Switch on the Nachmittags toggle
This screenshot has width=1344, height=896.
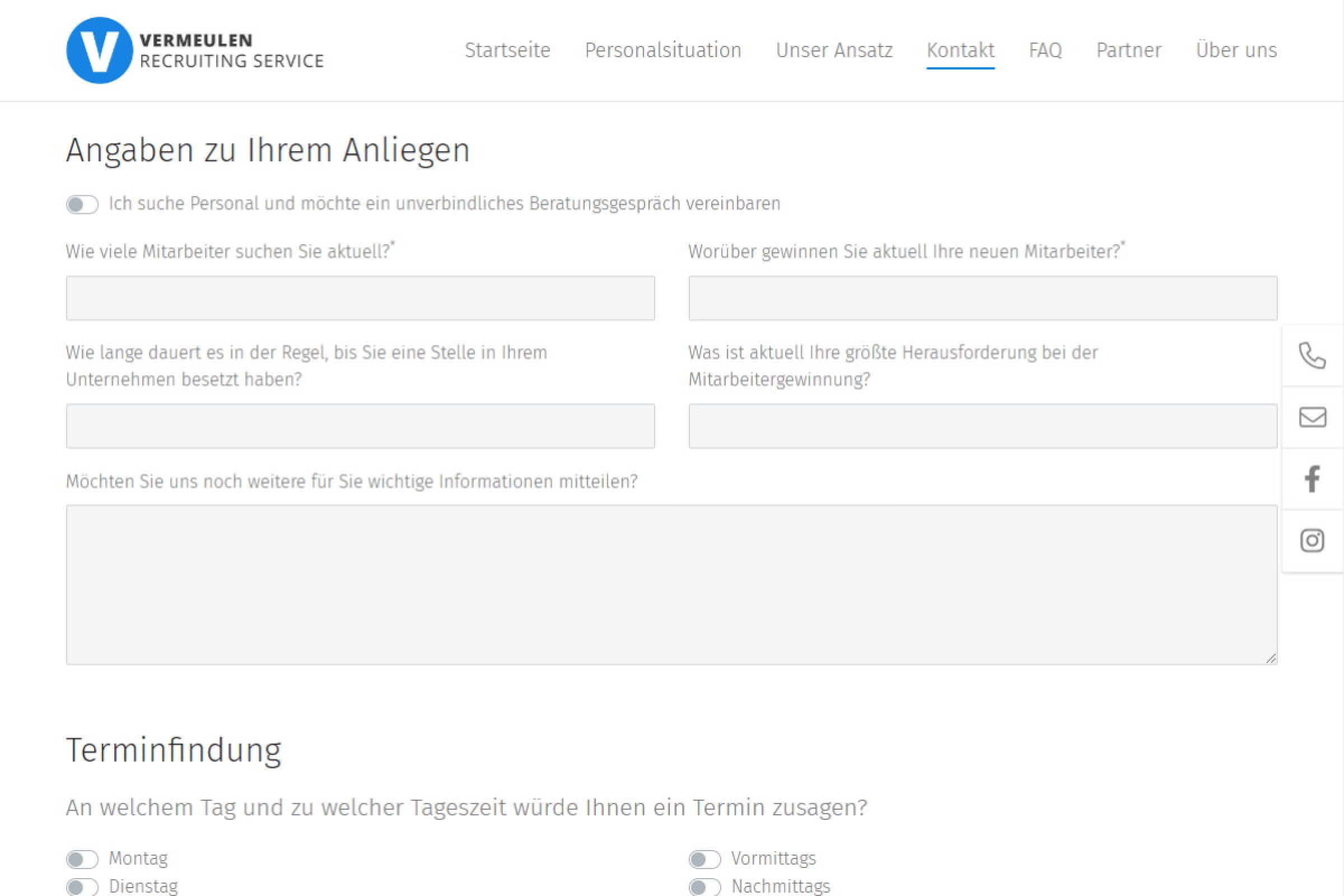point(704,887)
